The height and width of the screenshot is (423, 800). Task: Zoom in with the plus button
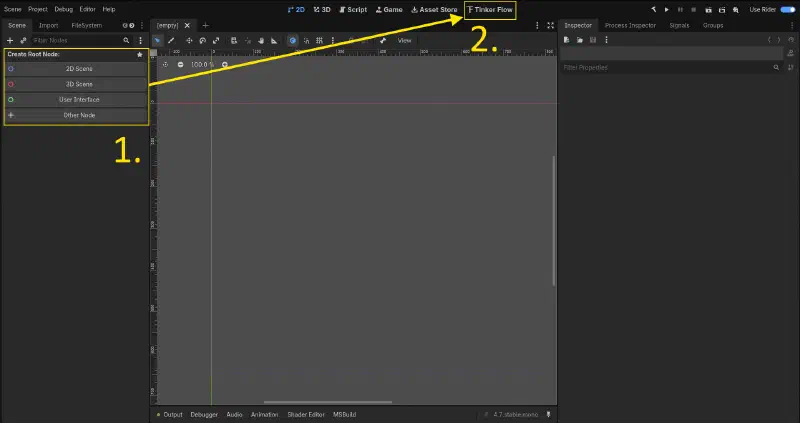point(224,65)
